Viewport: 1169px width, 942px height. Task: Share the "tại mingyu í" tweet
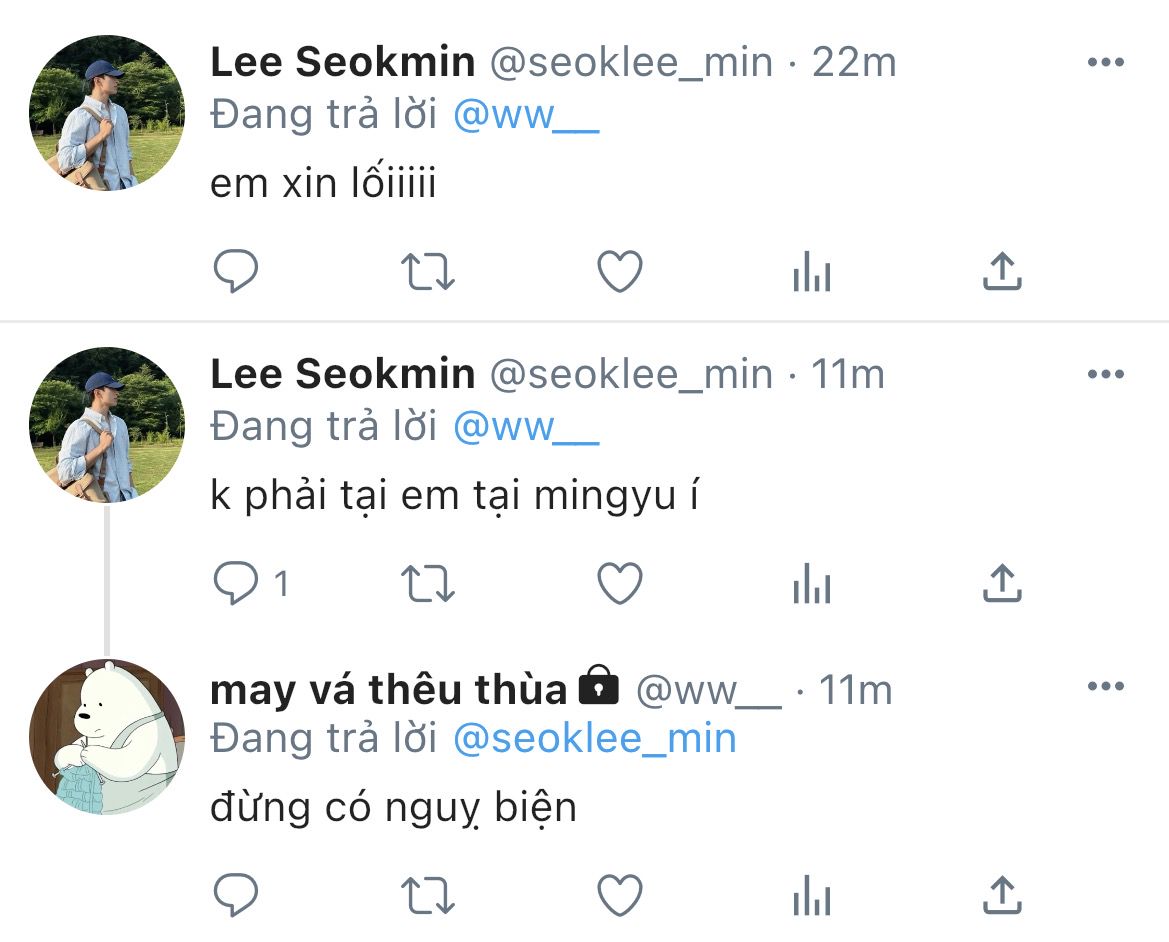pos(1002,583)
